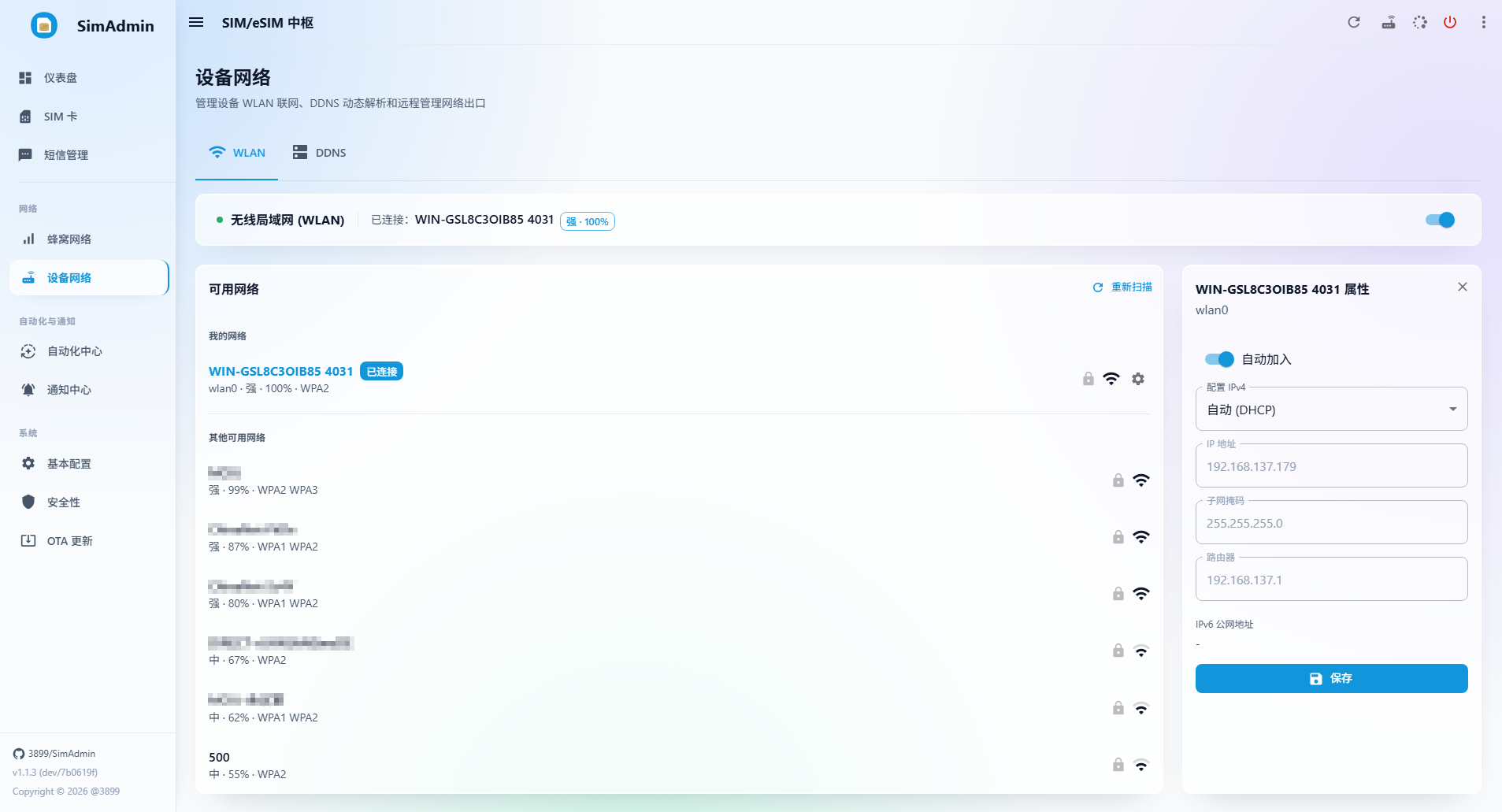Viewport: 1502px width, 812px height.
Task: Select the 87% WPA1 WPA2 network
Action: [679, 537]
